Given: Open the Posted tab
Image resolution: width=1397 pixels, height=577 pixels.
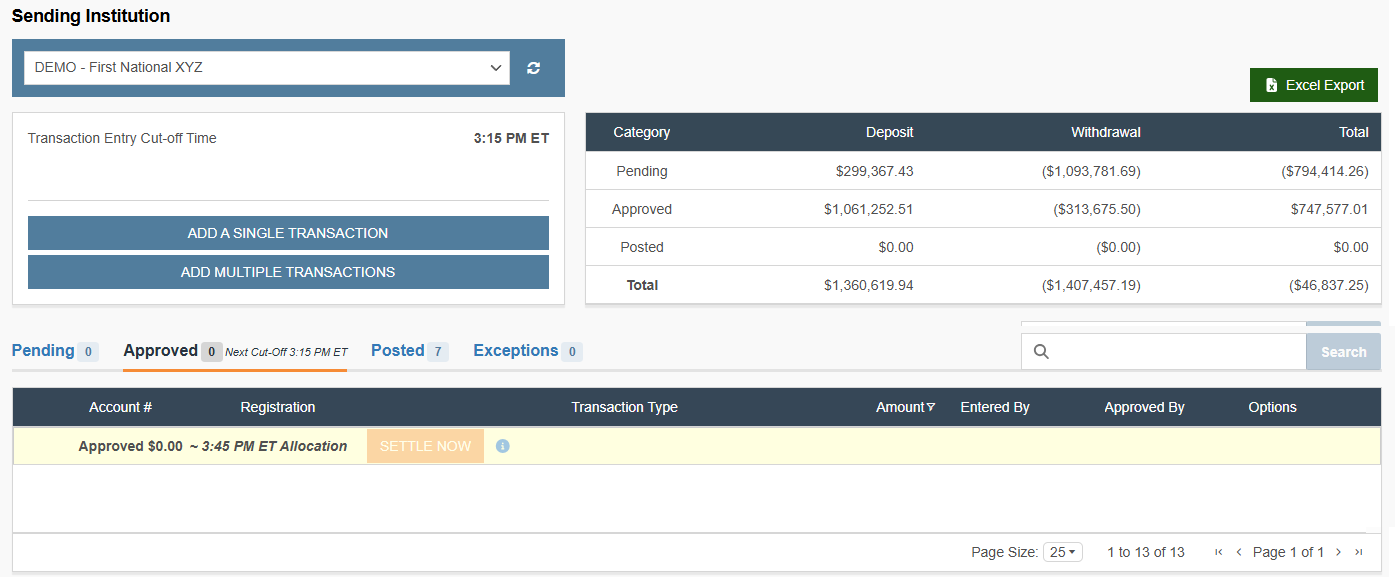Looking at the screenshot, I should pyautogui.click(x=410, y=351).
